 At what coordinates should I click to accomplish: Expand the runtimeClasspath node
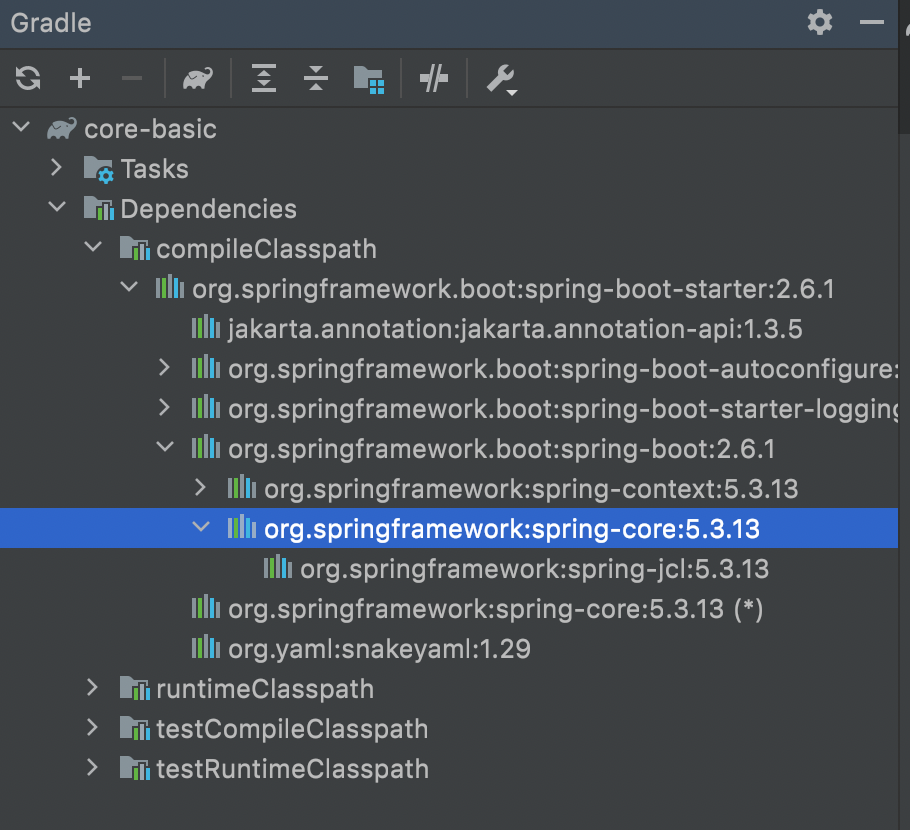[x=92, y=688]
